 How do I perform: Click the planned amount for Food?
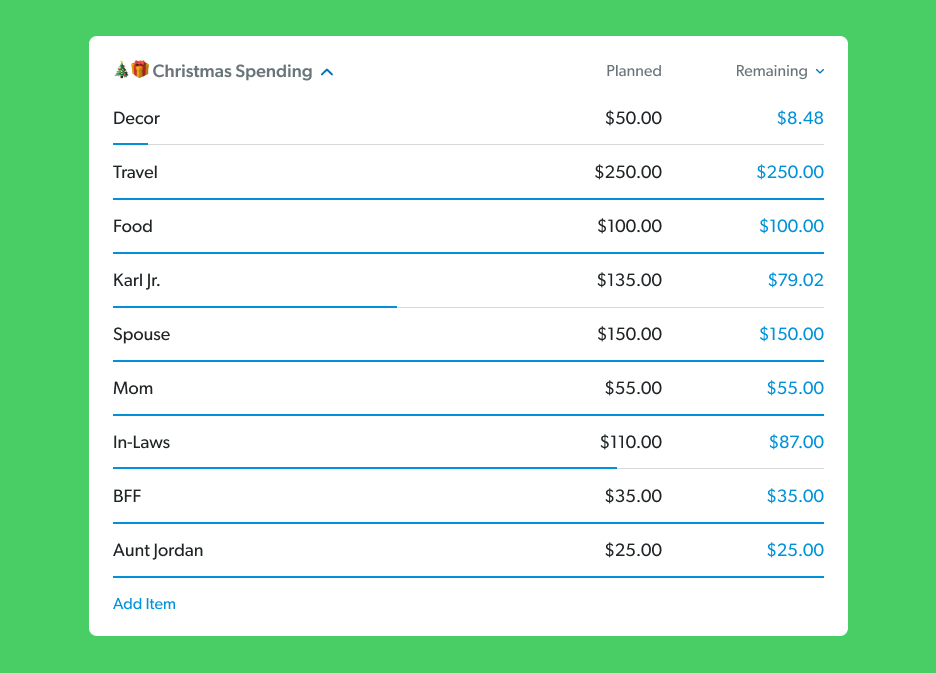coord(629,226)
